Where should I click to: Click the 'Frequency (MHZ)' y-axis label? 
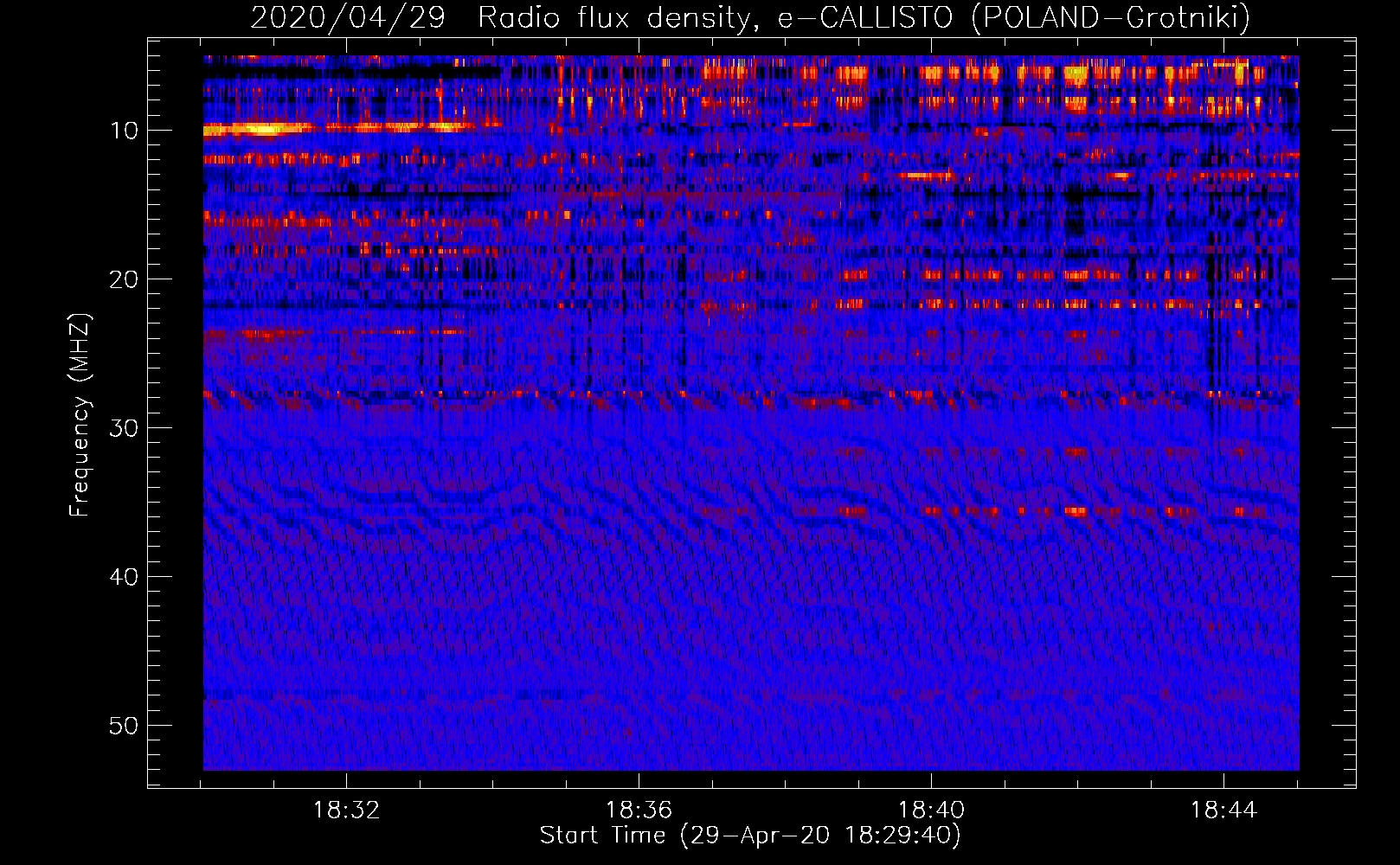point(79,415)
